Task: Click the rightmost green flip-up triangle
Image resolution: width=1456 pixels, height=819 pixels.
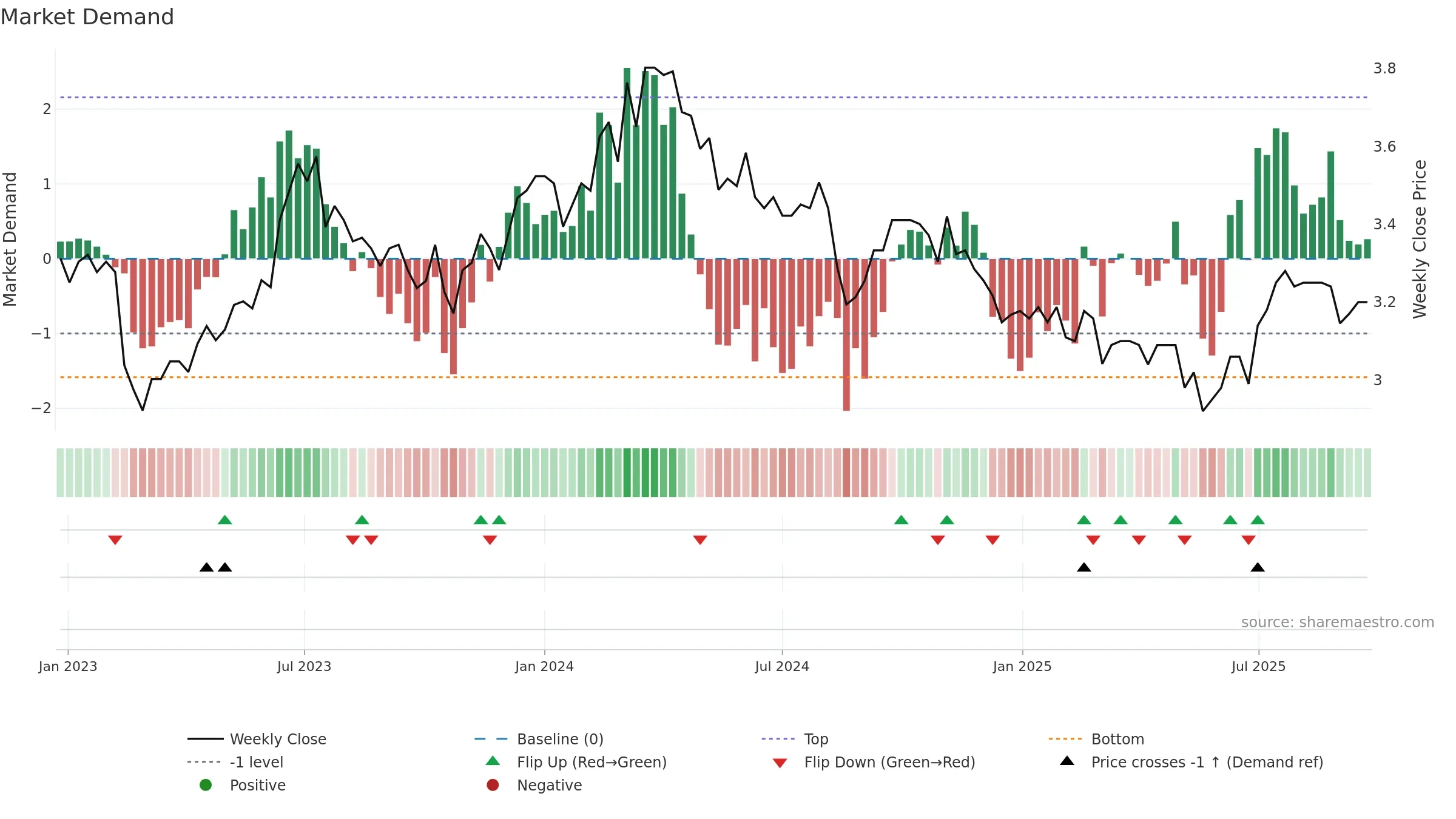Action: point(1258,520)
